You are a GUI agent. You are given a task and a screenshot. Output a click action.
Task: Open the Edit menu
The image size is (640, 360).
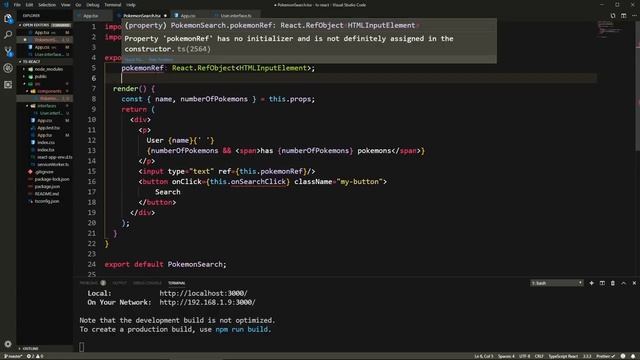click(x=29, y=5)
